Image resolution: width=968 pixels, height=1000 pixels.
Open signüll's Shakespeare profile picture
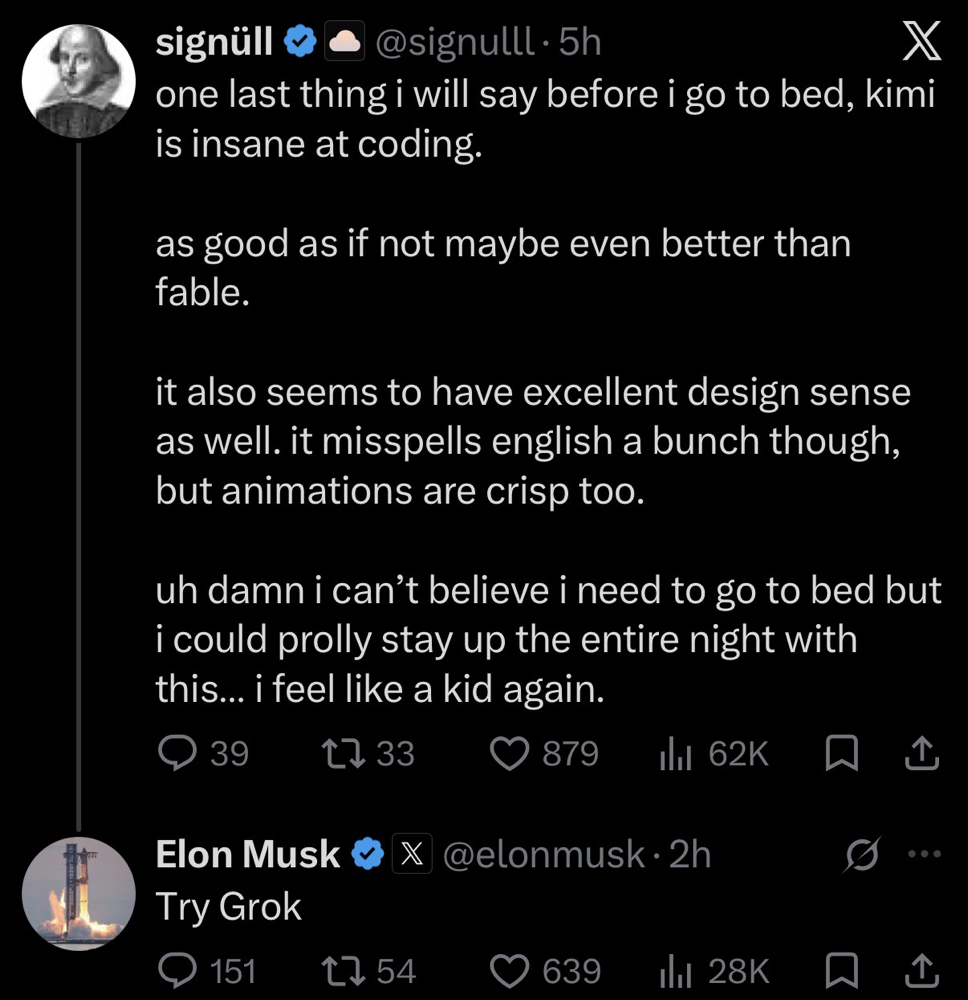78,81
